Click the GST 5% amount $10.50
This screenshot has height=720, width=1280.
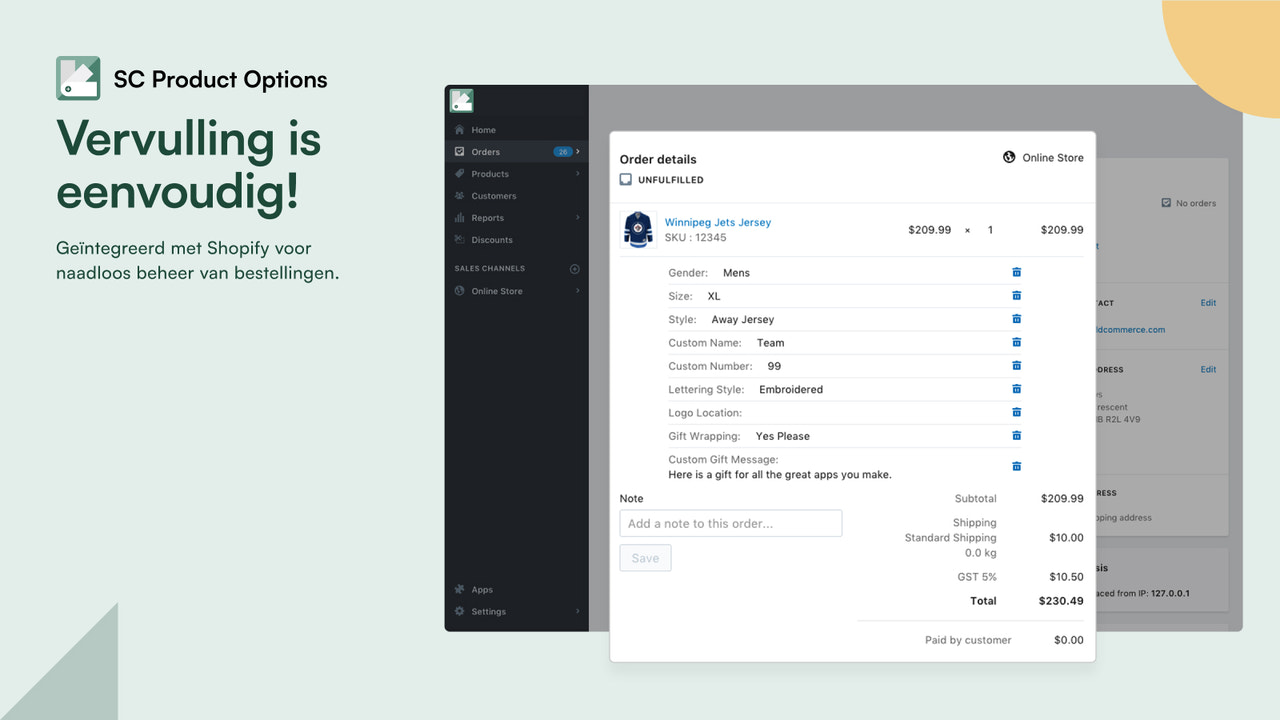pos(1066,577)
